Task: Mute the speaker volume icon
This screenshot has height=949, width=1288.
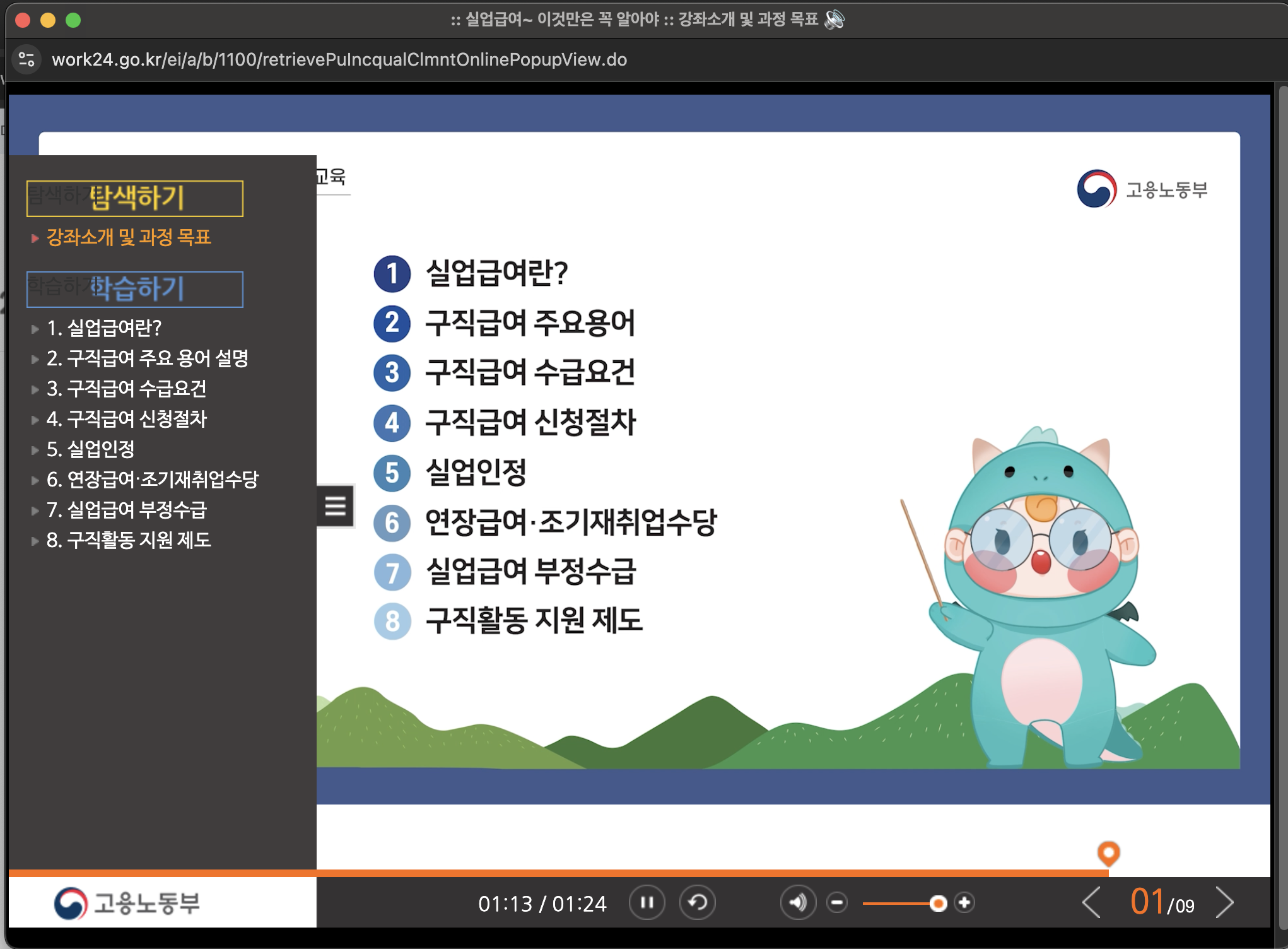Action: [x=798, y=903]
